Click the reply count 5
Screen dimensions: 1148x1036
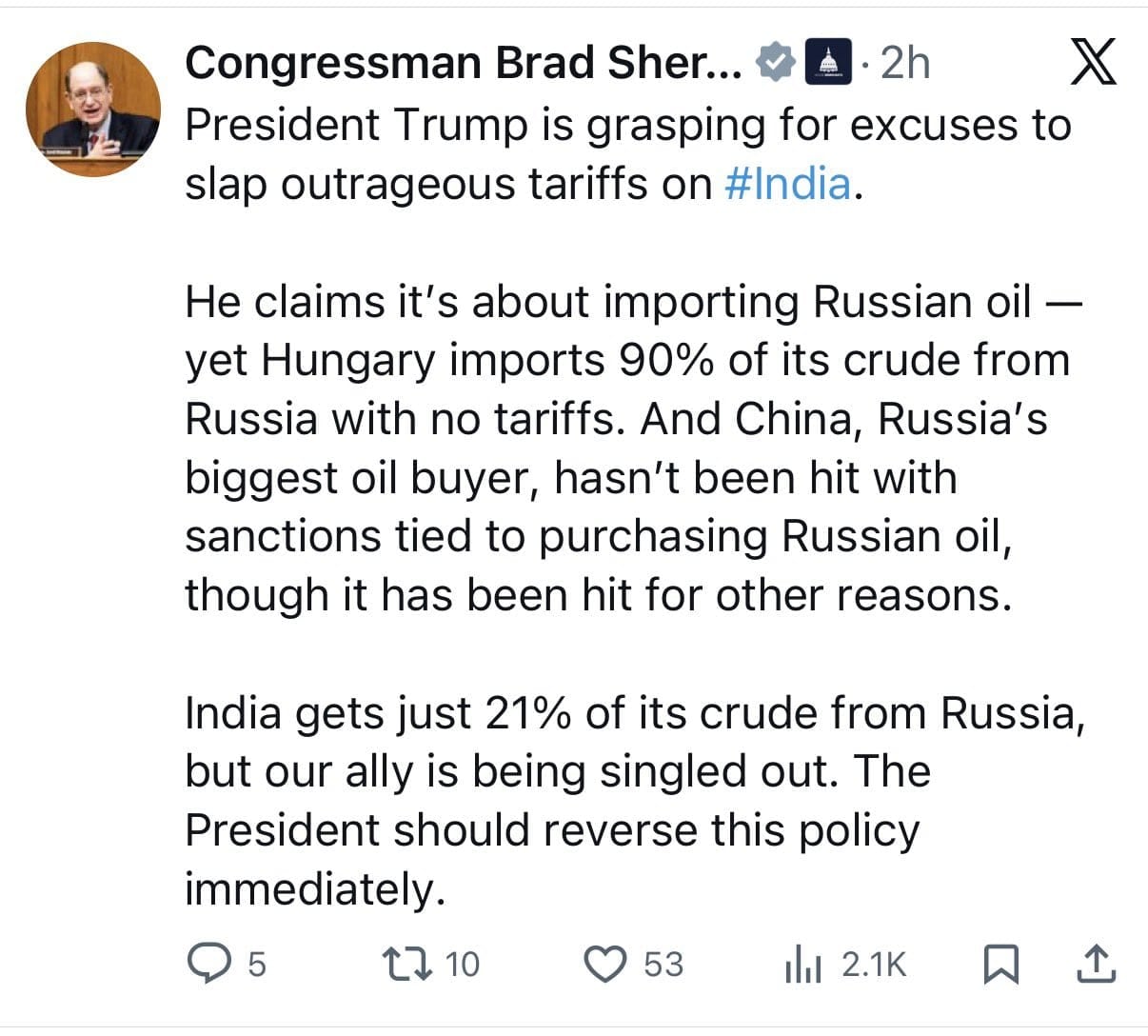coord(256,965)
